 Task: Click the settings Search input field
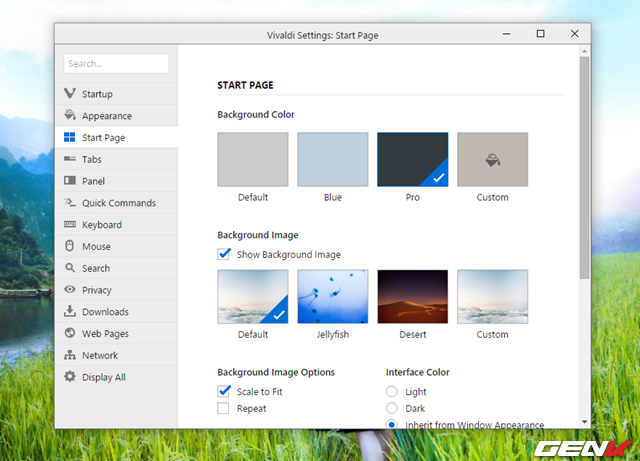click(x=116, y=63)
